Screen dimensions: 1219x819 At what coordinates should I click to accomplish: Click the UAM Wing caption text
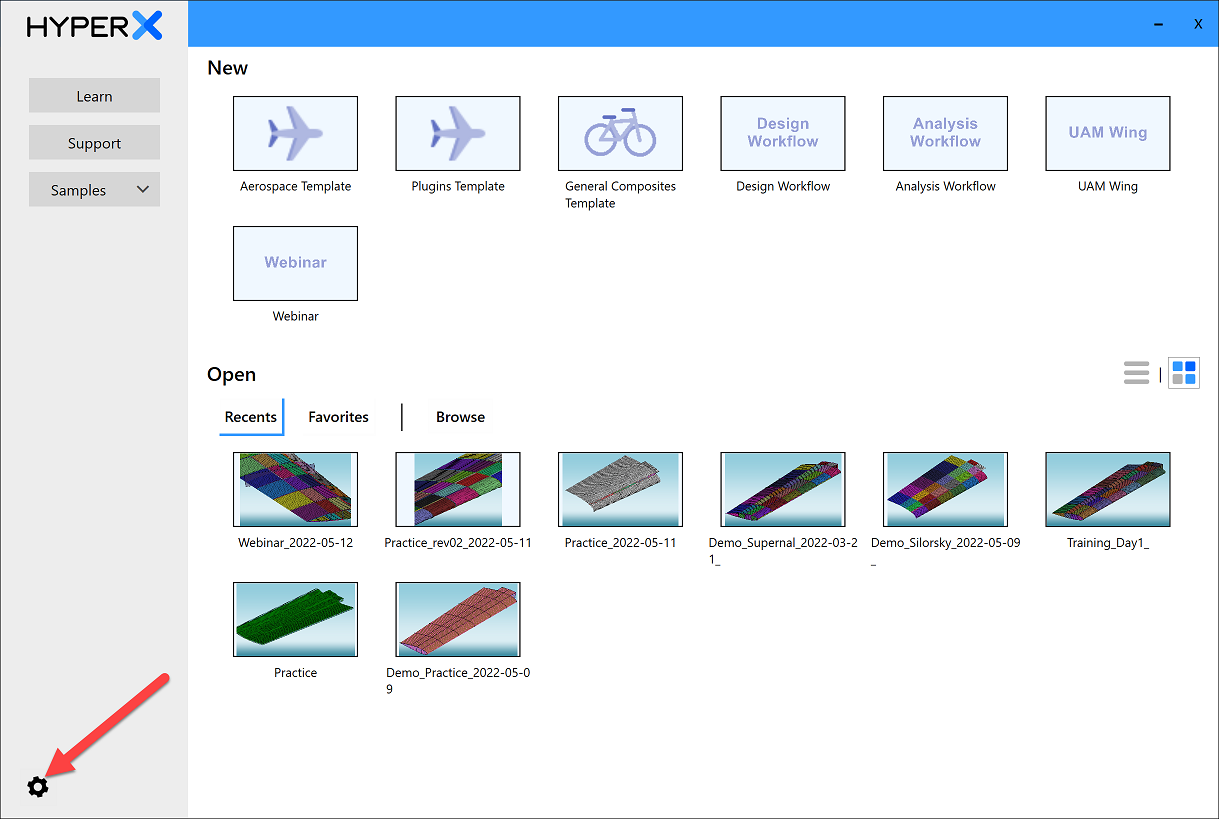click(x=1108, y=186)
